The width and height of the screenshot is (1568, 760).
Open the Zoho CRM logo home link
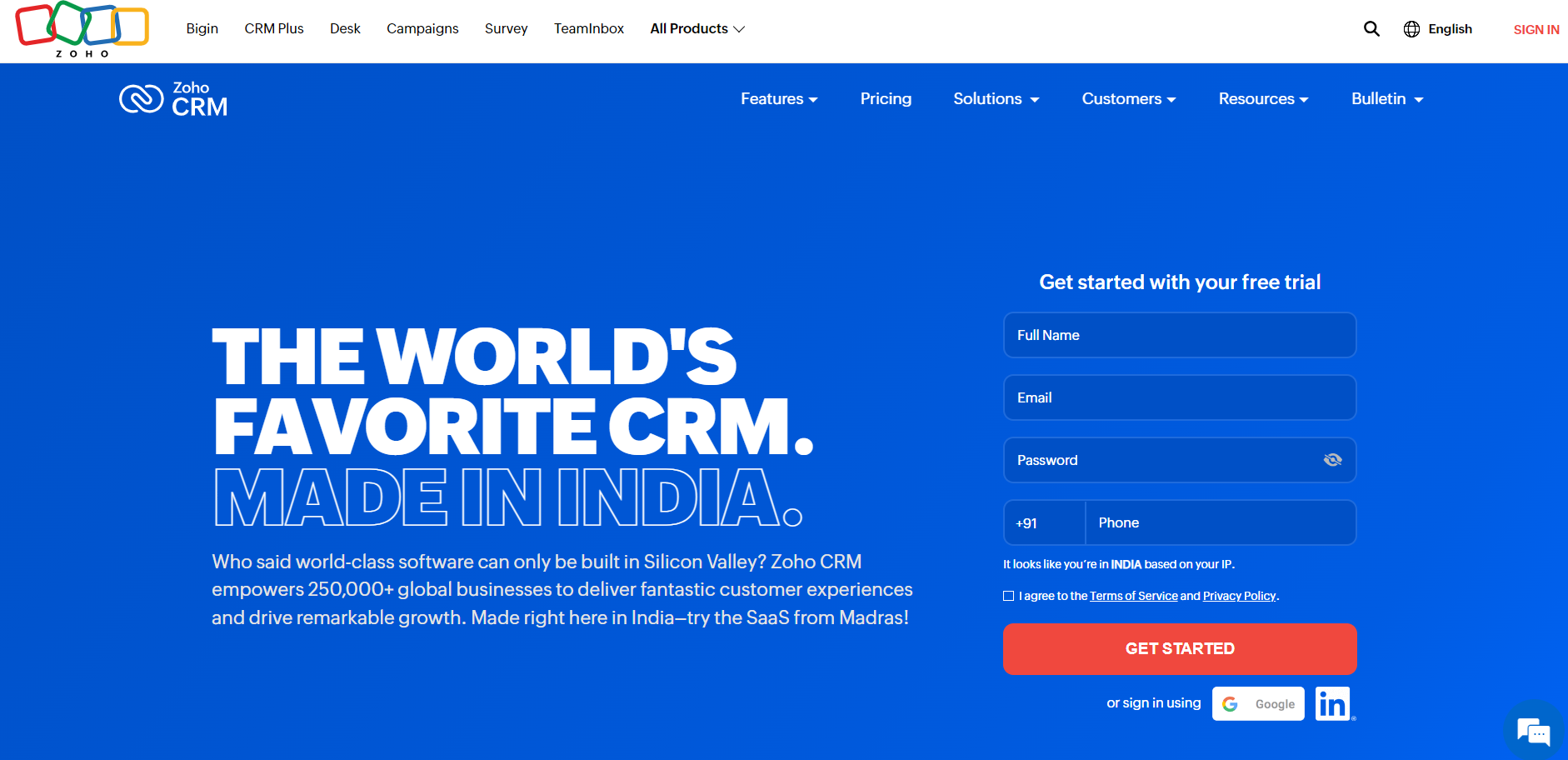pos(173,99)
